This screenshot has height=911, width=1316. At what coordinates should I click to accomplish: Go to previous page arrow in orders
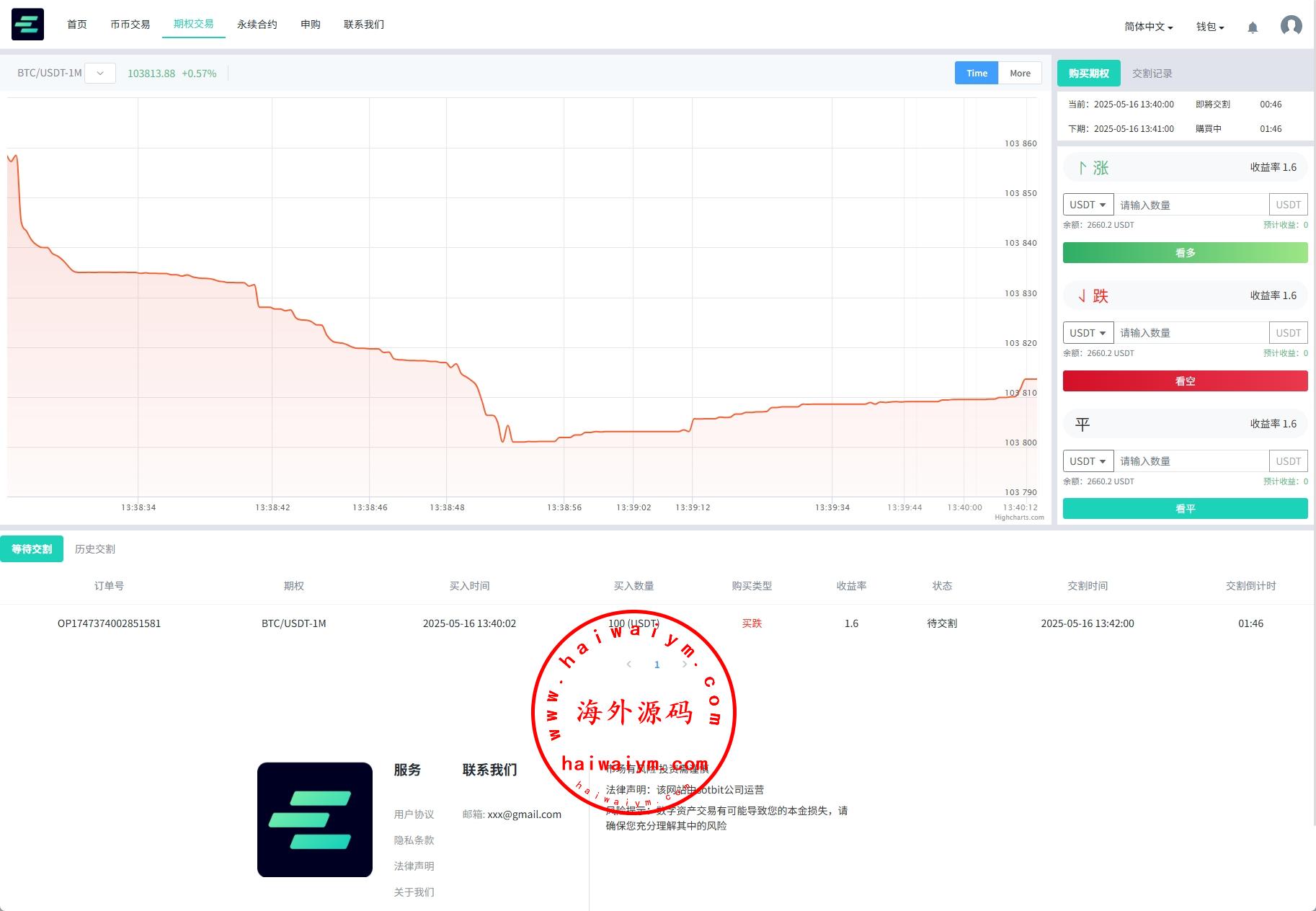pyautogui.click(x=629, y=665)
